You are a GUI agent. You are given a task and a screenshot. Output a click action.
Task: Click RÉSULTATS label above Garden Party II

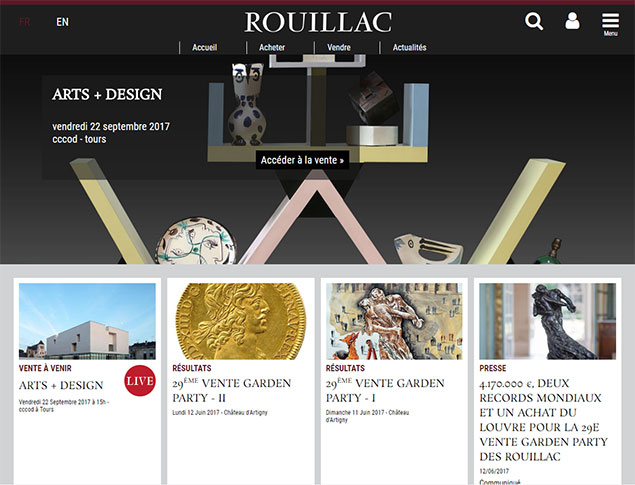coord(192,368)
